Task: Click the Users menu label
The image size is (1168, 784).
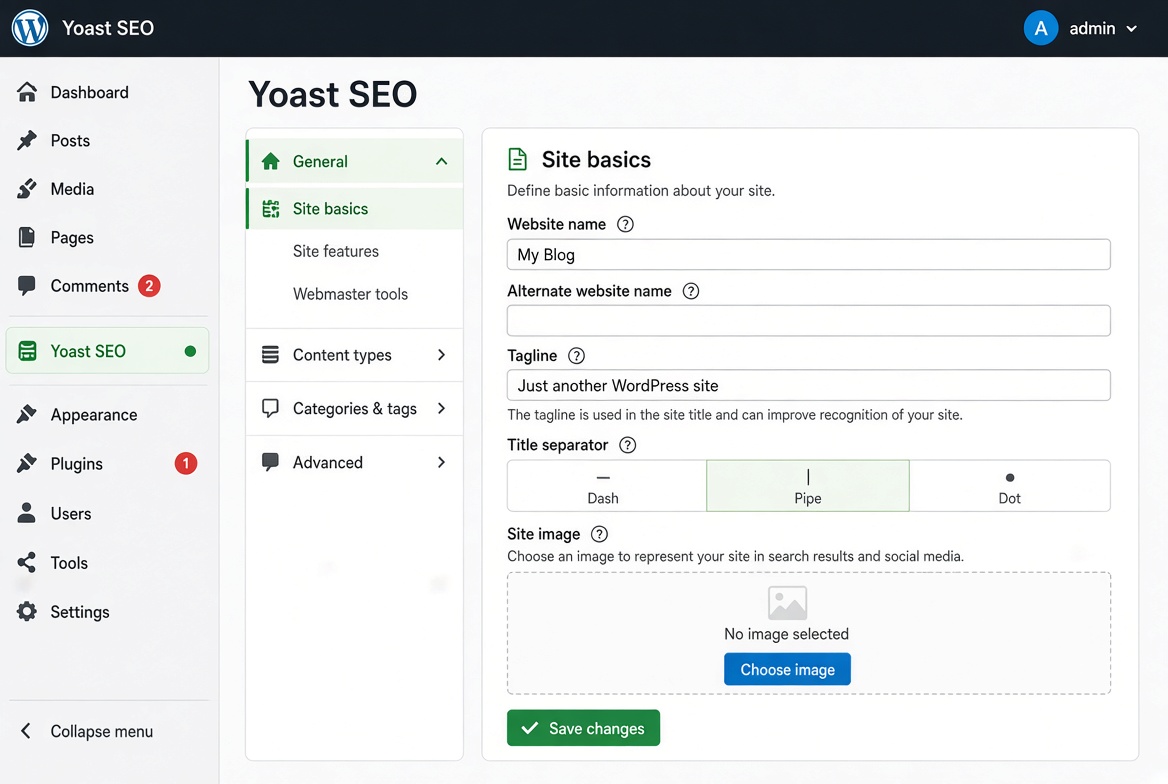Action: [71, 513]
